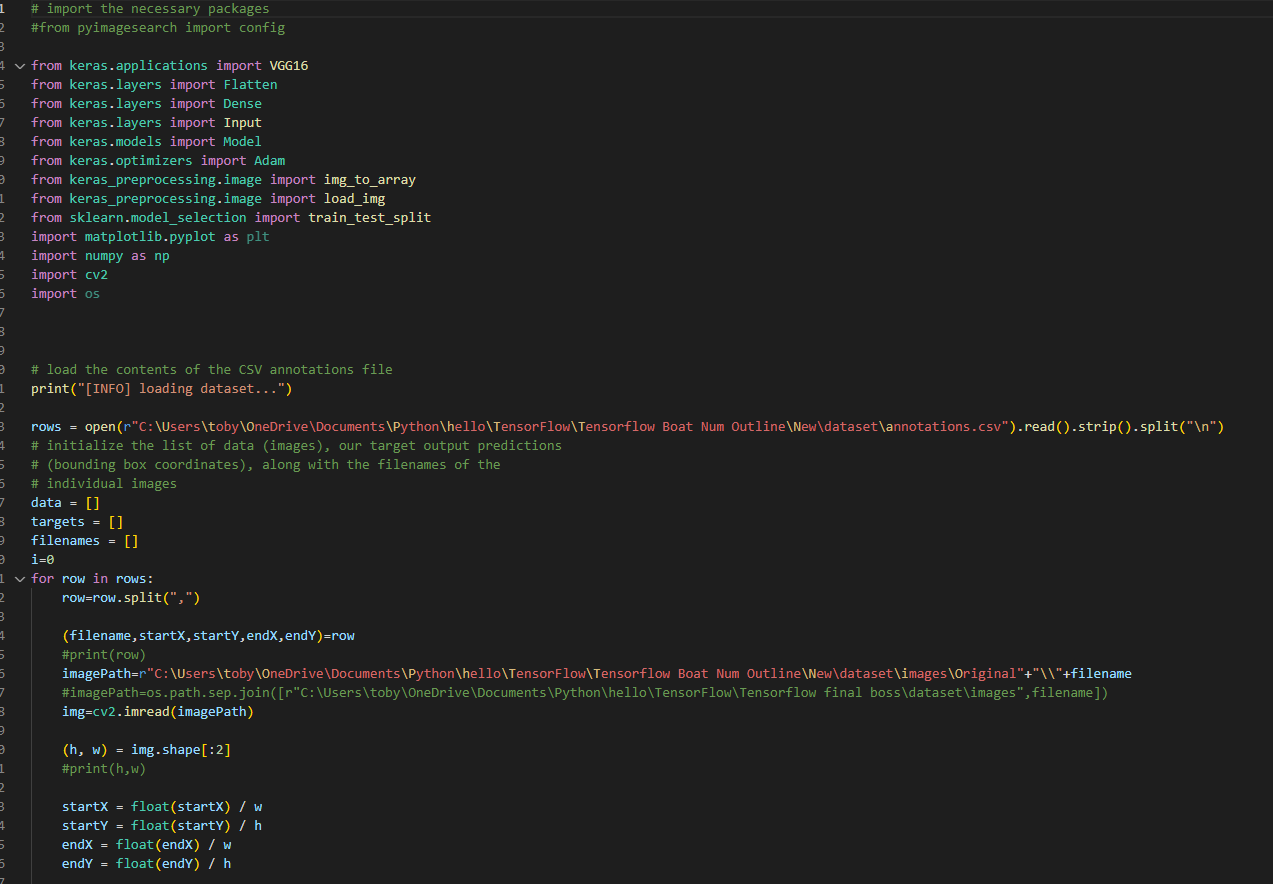Click 'Adam' in the keras.optimizers import

[269, 161]
